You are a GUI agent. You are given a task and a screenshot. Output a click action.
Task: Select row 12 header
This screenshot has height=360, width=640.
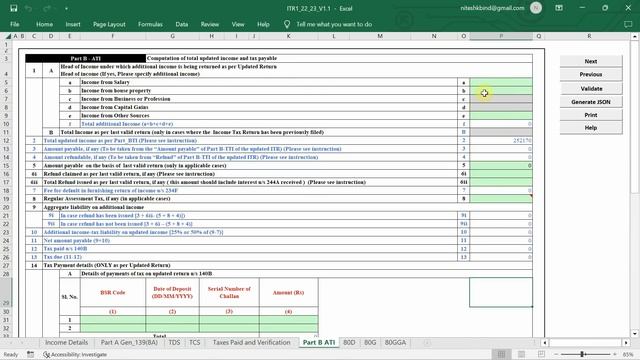pyautogui.click(x=6, y=140)
